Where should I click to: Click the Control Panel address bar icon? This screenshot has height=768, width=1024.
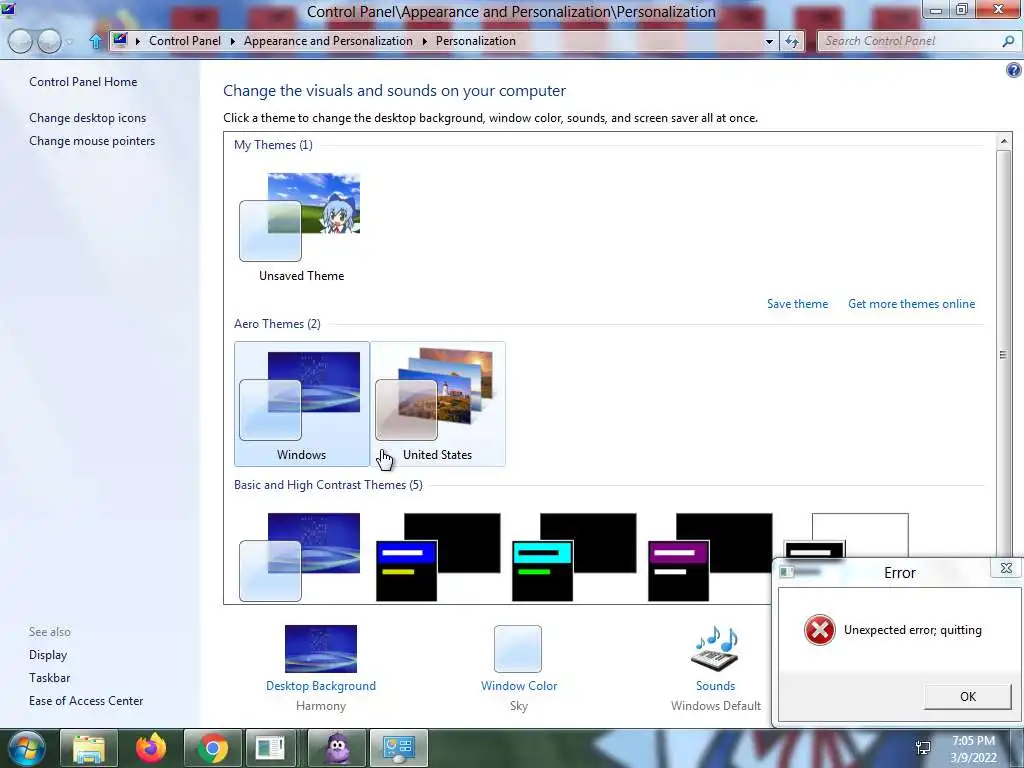(x=120, y=40)
